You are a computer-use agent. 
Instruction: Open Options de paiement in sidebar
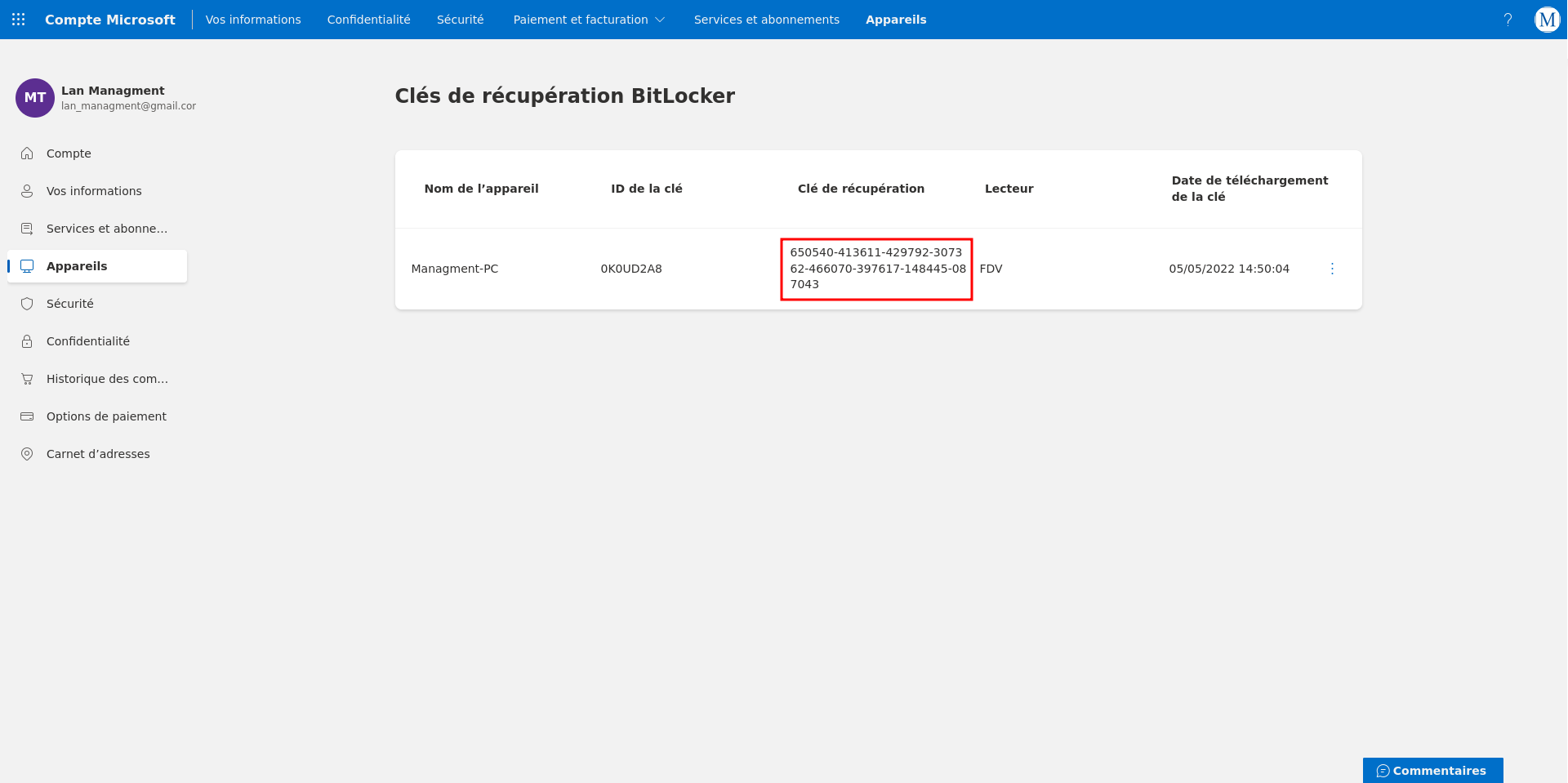click(97, 416)
